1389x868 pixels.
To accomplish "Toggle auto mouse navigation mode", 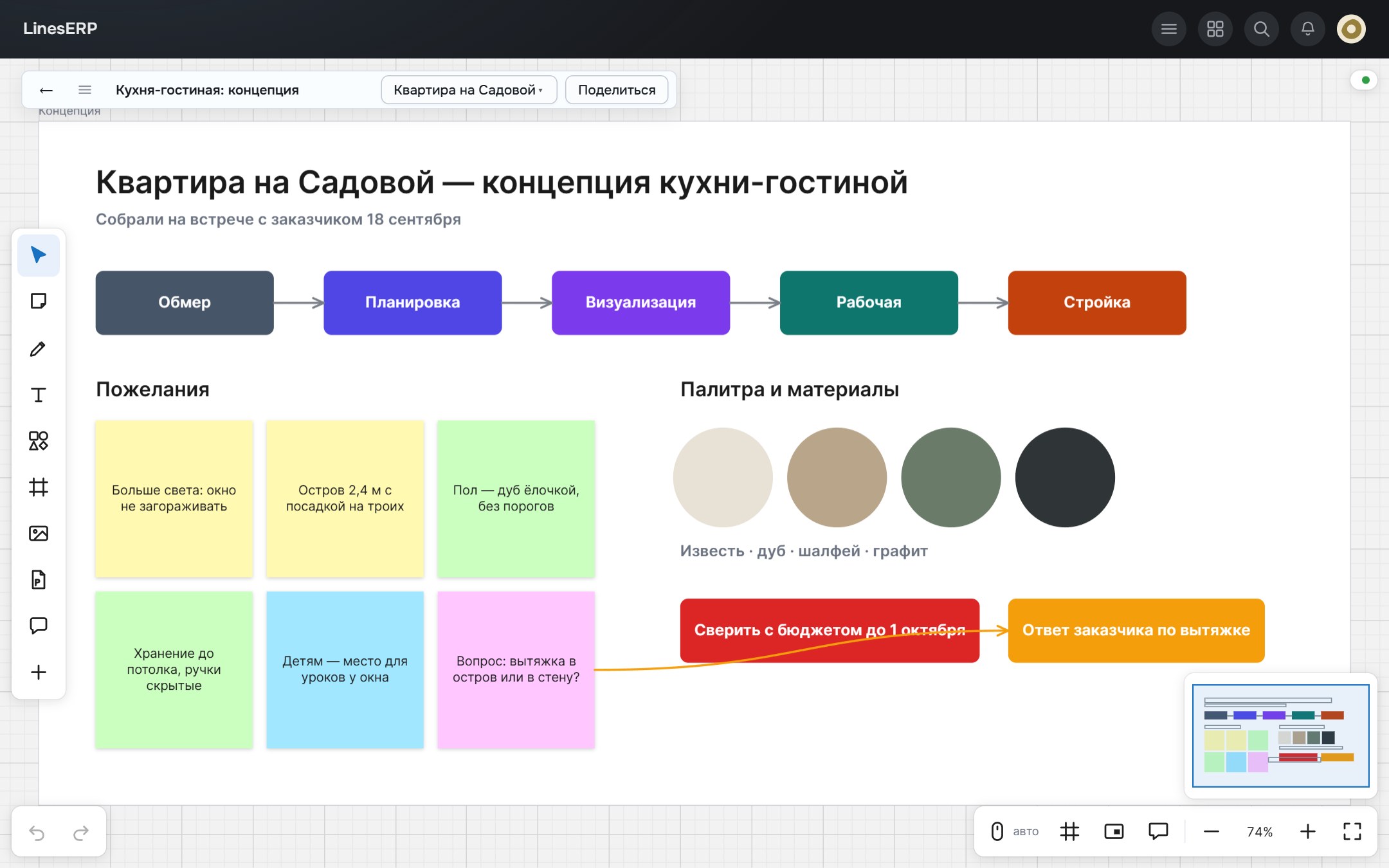I will pos(1015,831).
